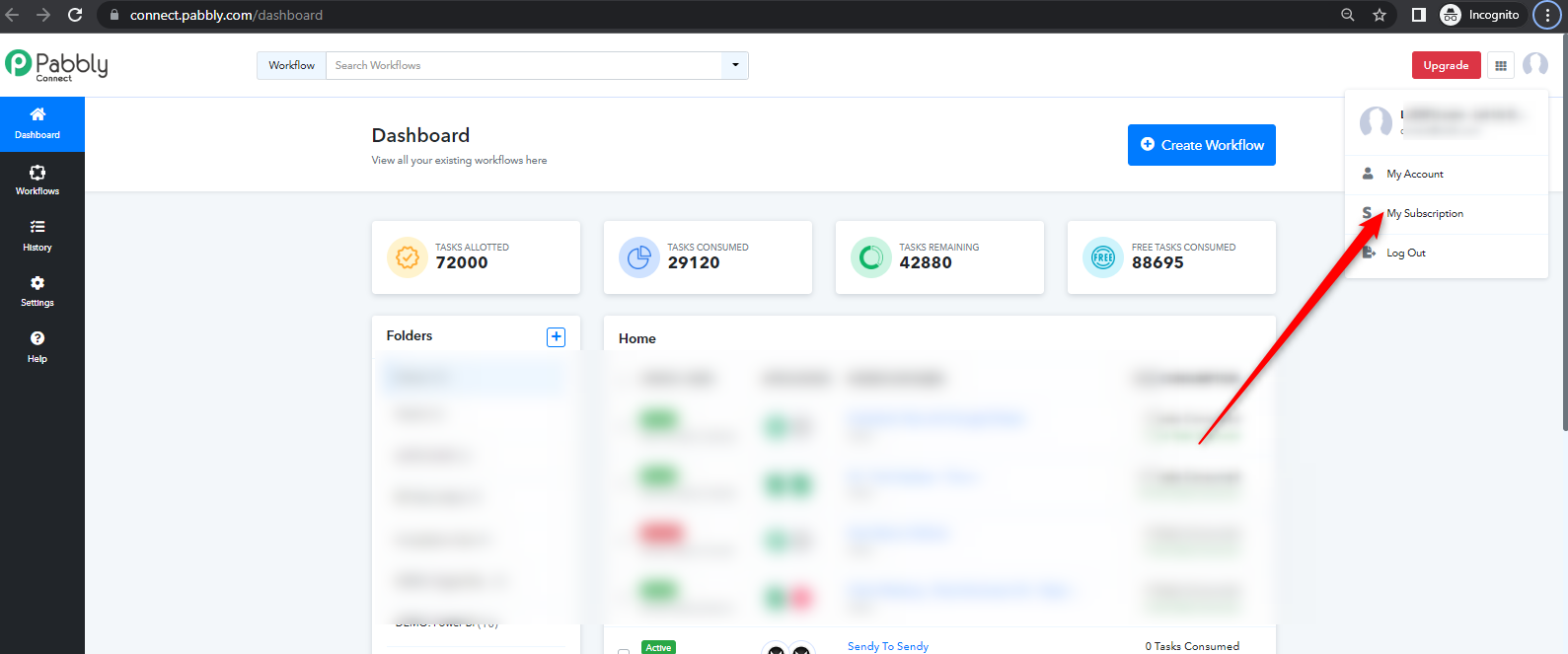Viewport: 1568px width, 654px height.
Task: Click the 29120 tasks consumed value
Action: pyautogui.click(x=694, y=262)
